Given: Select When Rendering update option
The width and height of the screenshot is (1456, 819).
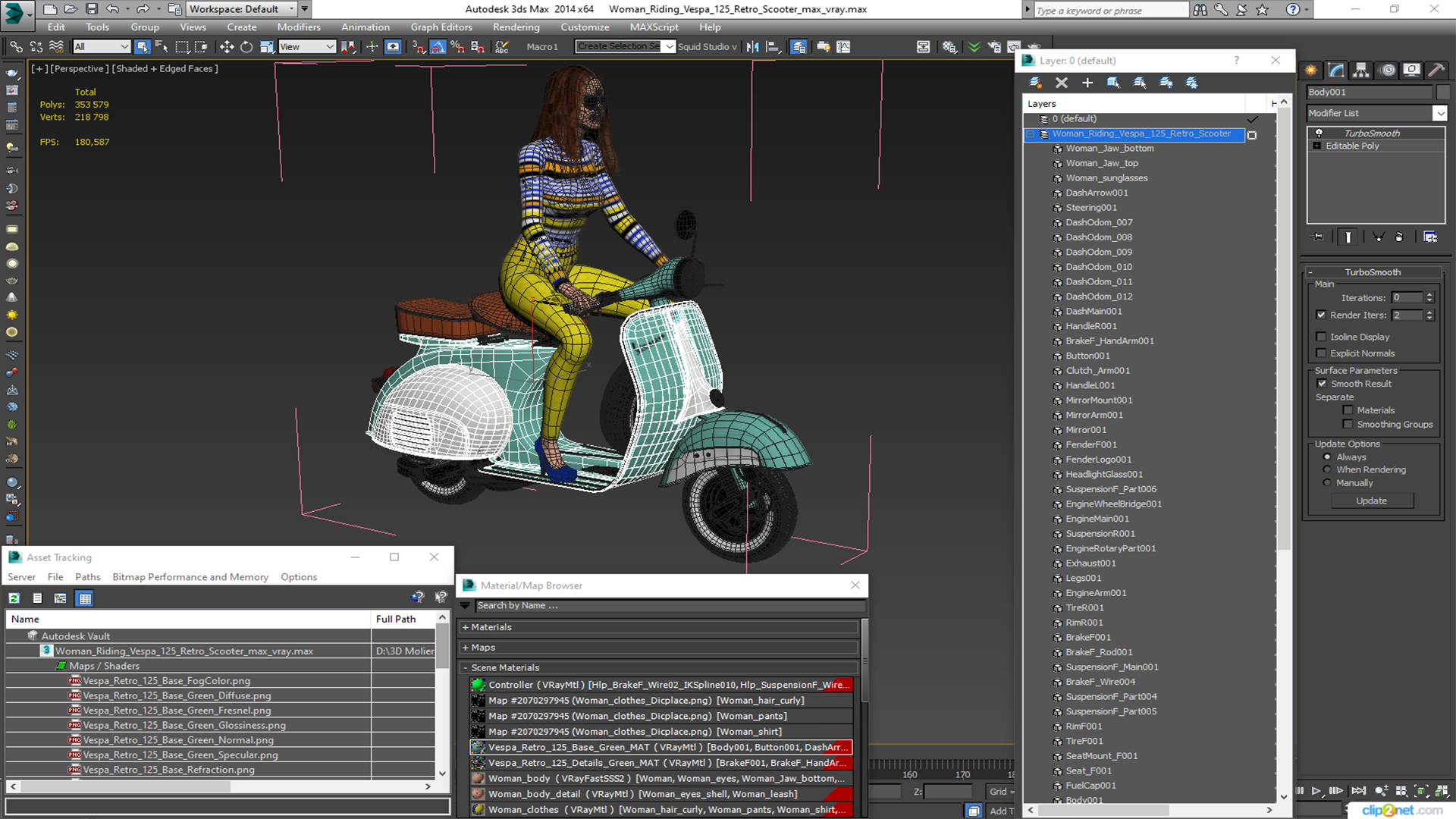Looking at the screenshot, I should 1326,469.
